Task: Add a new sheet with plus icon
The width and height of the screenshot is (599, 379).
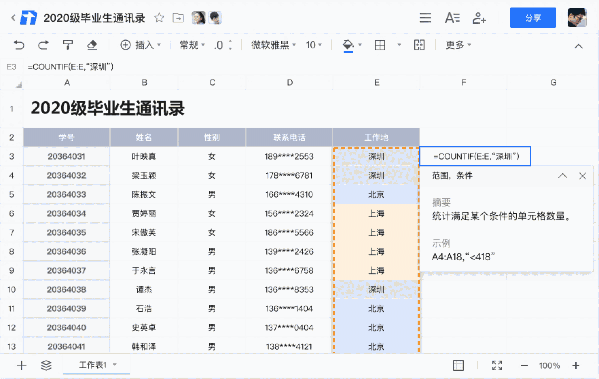Action: point(22,366)
